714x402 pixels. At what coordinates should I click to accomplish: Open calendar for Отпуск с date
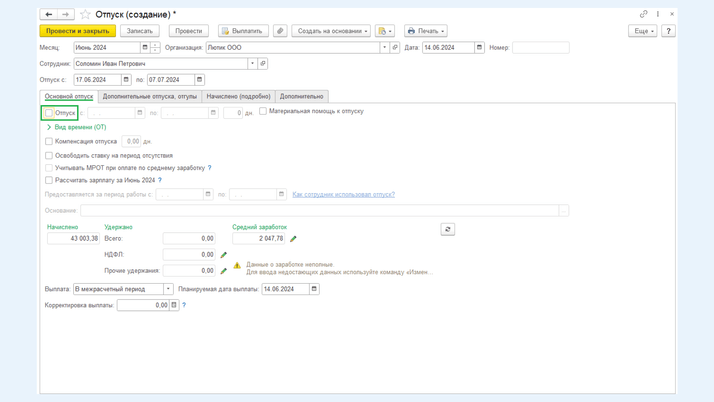126,80
